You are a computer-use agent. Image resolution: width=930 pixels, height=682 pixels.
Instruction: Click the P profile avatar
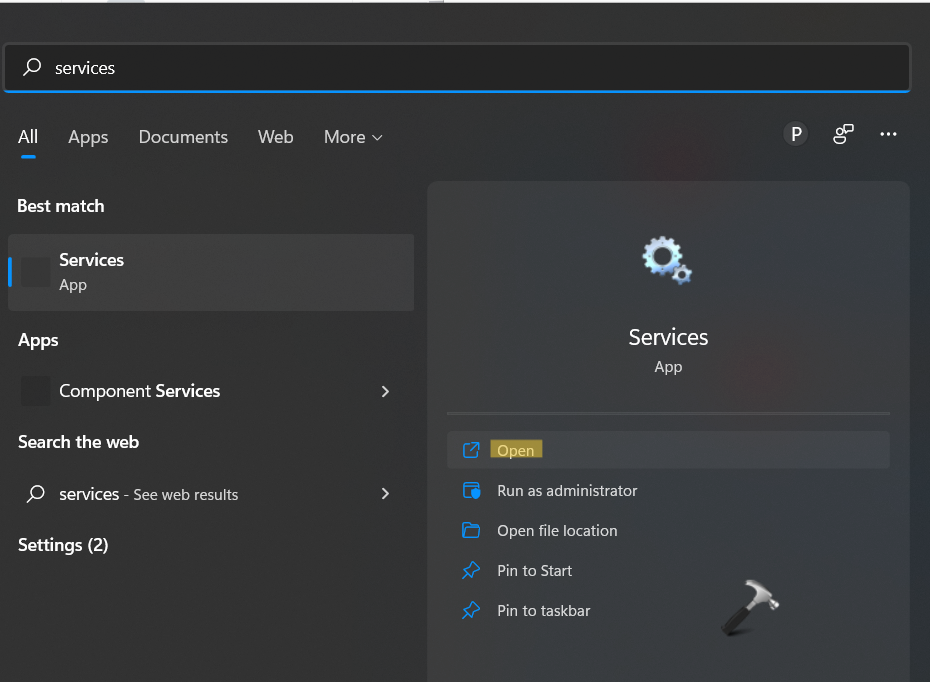(796, 135)
